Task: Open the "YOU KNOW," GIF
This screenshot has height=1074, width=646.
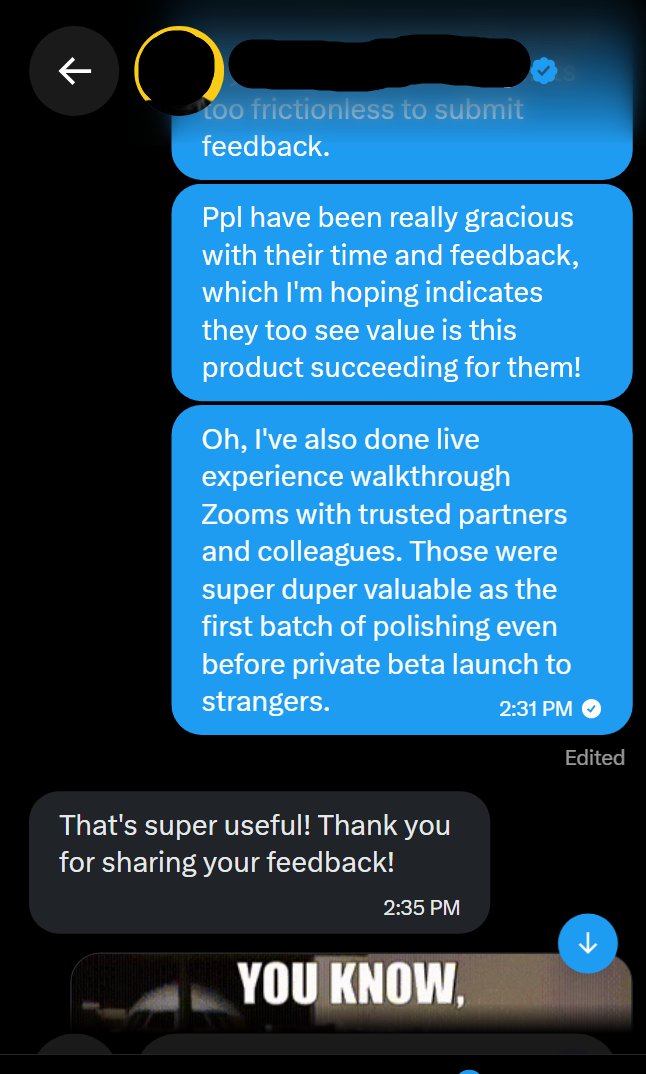Action: tap(351, 992)
